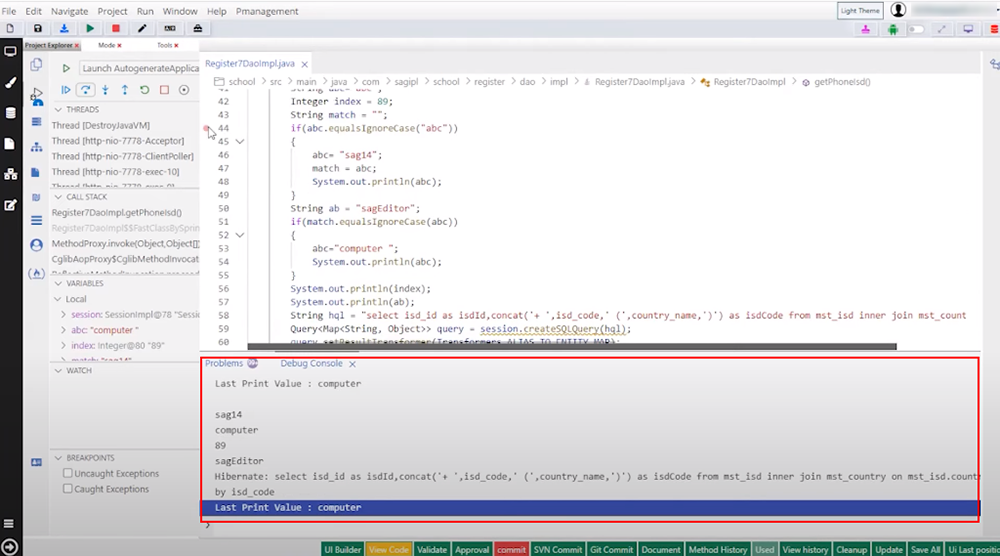Click the Git Commit button
The image size is (1000, 556).
tap(611, 549)
